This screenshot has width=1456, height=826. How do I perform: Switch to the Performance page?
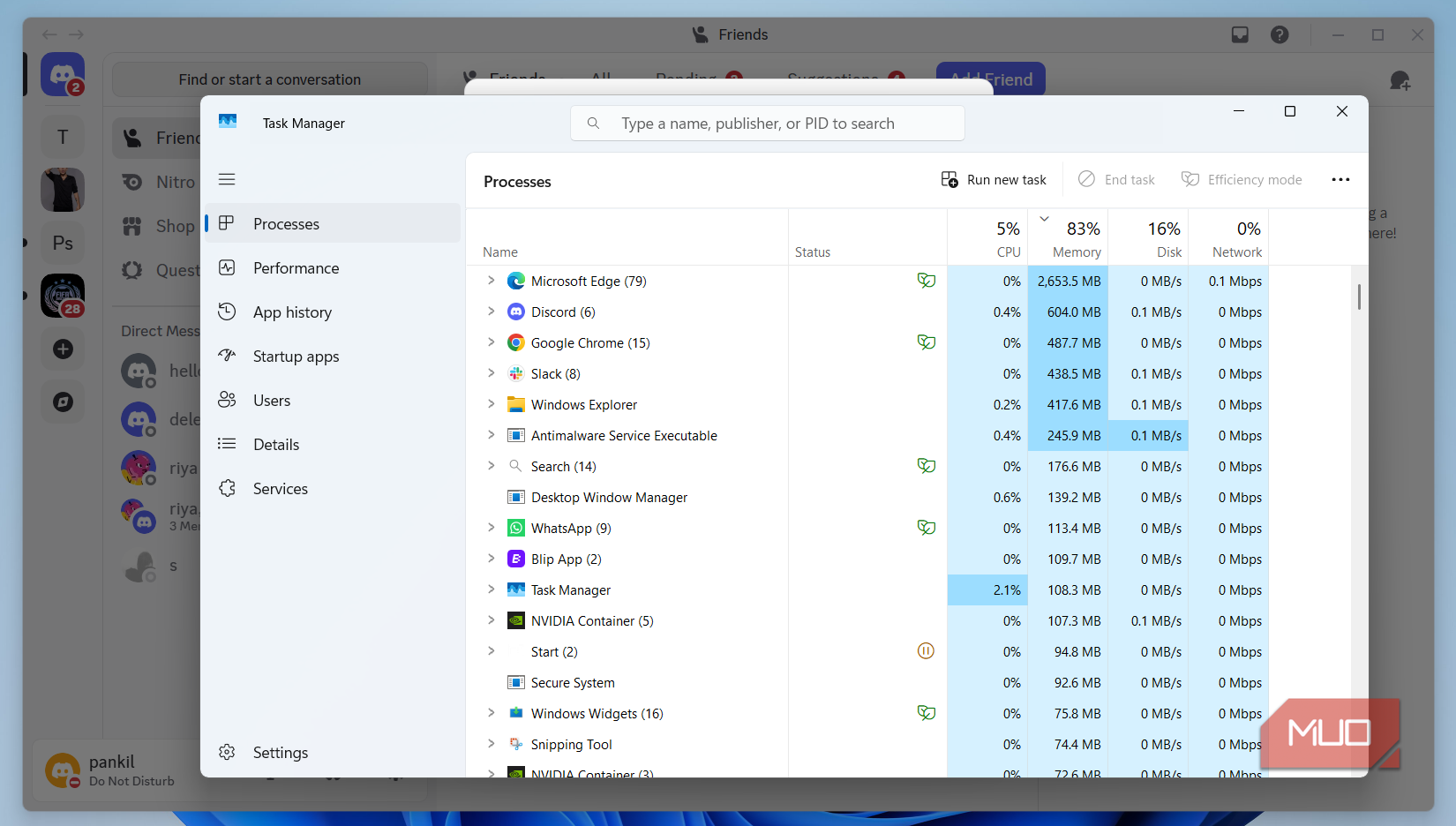(333, 267)
